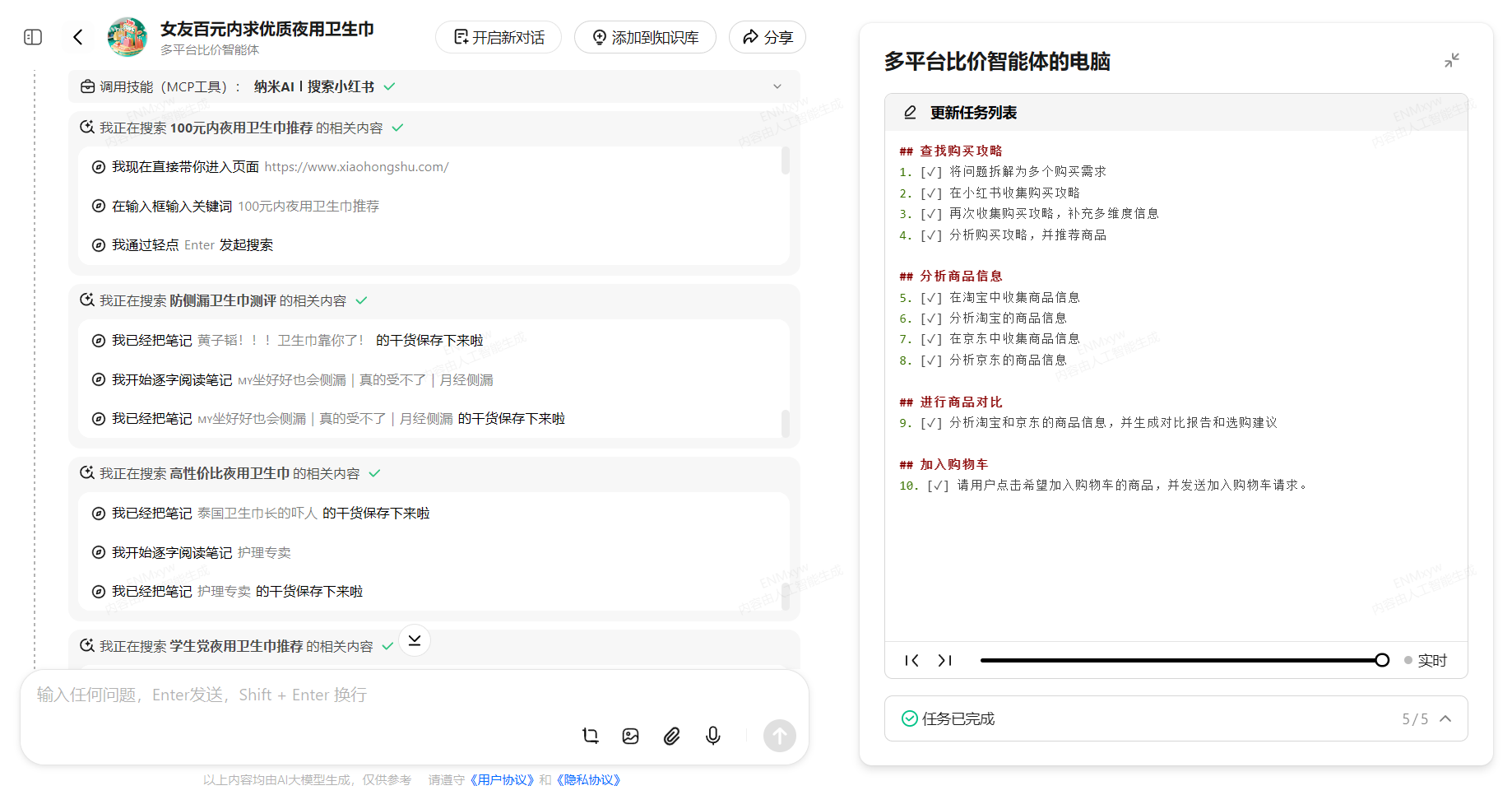Click the image upload icon
Image resolution: width=1512 pixels, height=795 pixels.
click(631, 736)
